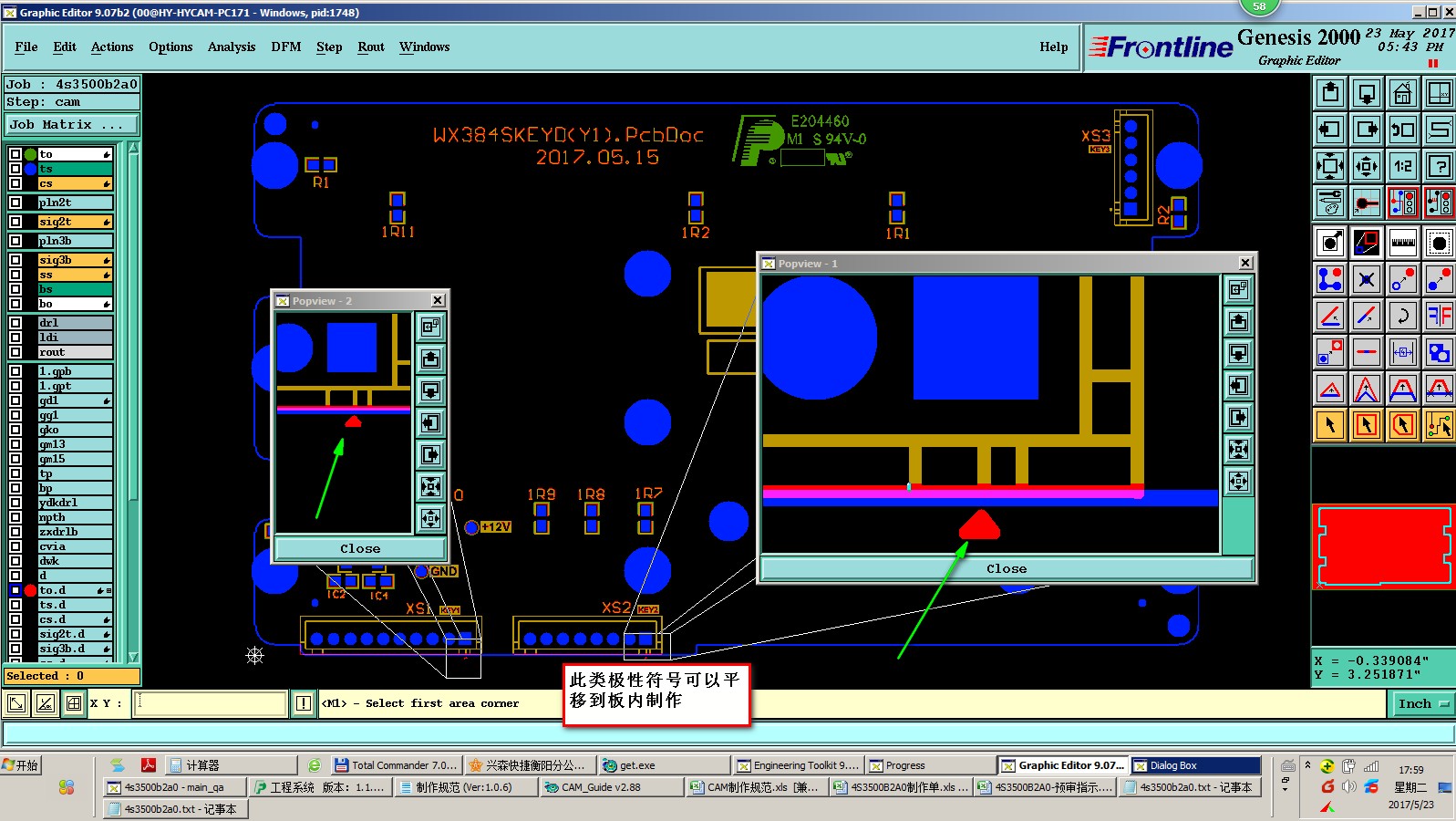Toggle the checkbox for layer 'rout'
Viewport: 1456px width, 821px height.
(x=15, y=352)
